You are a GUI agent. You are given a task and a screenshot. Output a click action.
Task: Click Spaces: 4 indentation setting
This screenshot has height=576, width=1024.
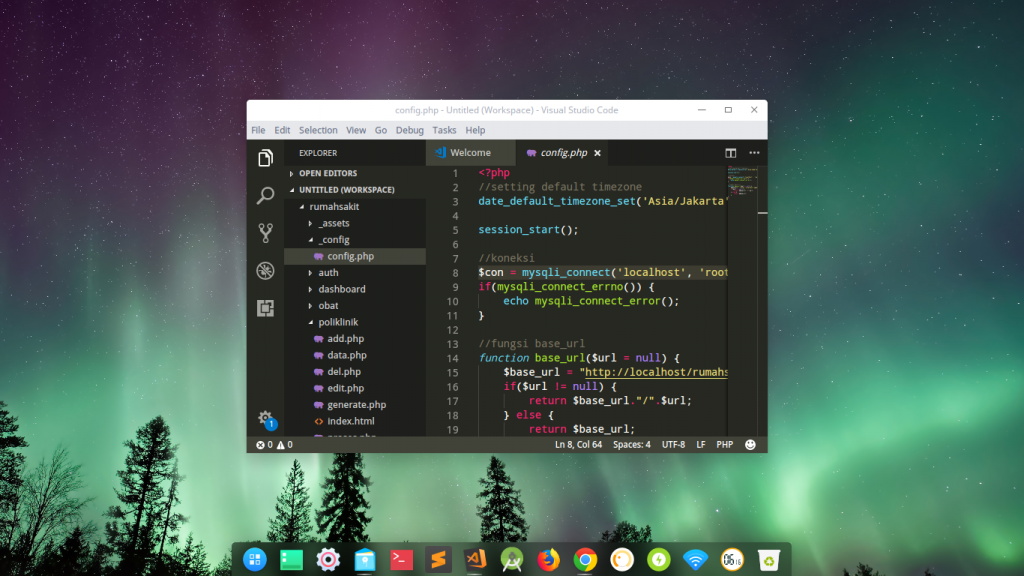(x=631, y=444)
